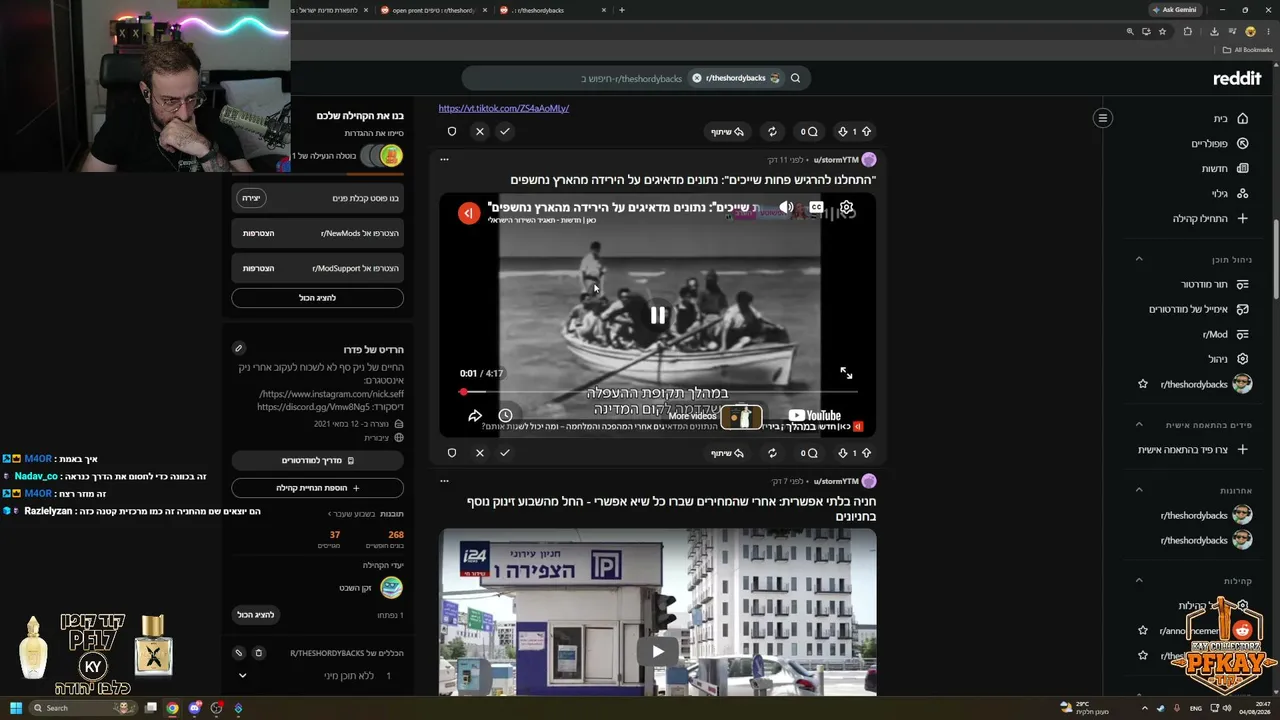Pause the playing YouTube video
Viewport: 1280px width, 720px height.
(x=658, y=315)
